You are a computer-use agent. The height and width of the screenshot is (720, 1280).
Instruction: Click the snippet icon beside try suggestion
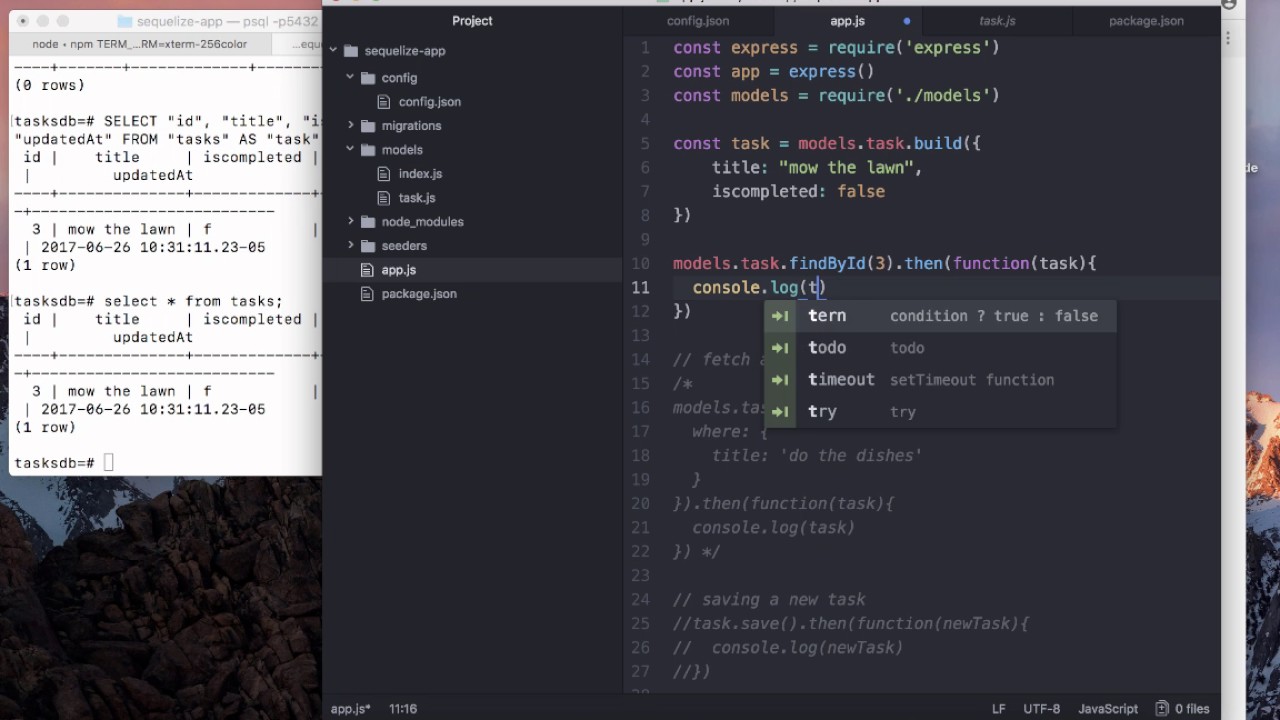coord(780,412)
